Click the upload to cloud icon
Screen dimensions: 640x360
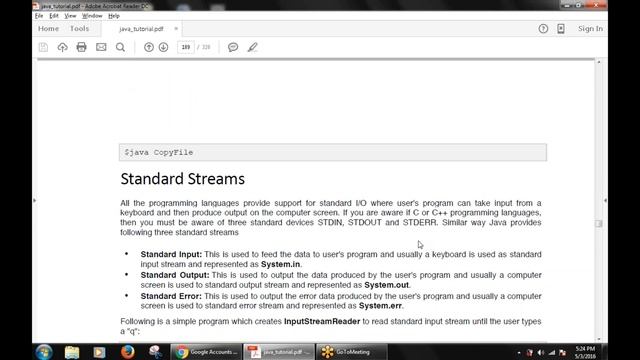point(62,47)
